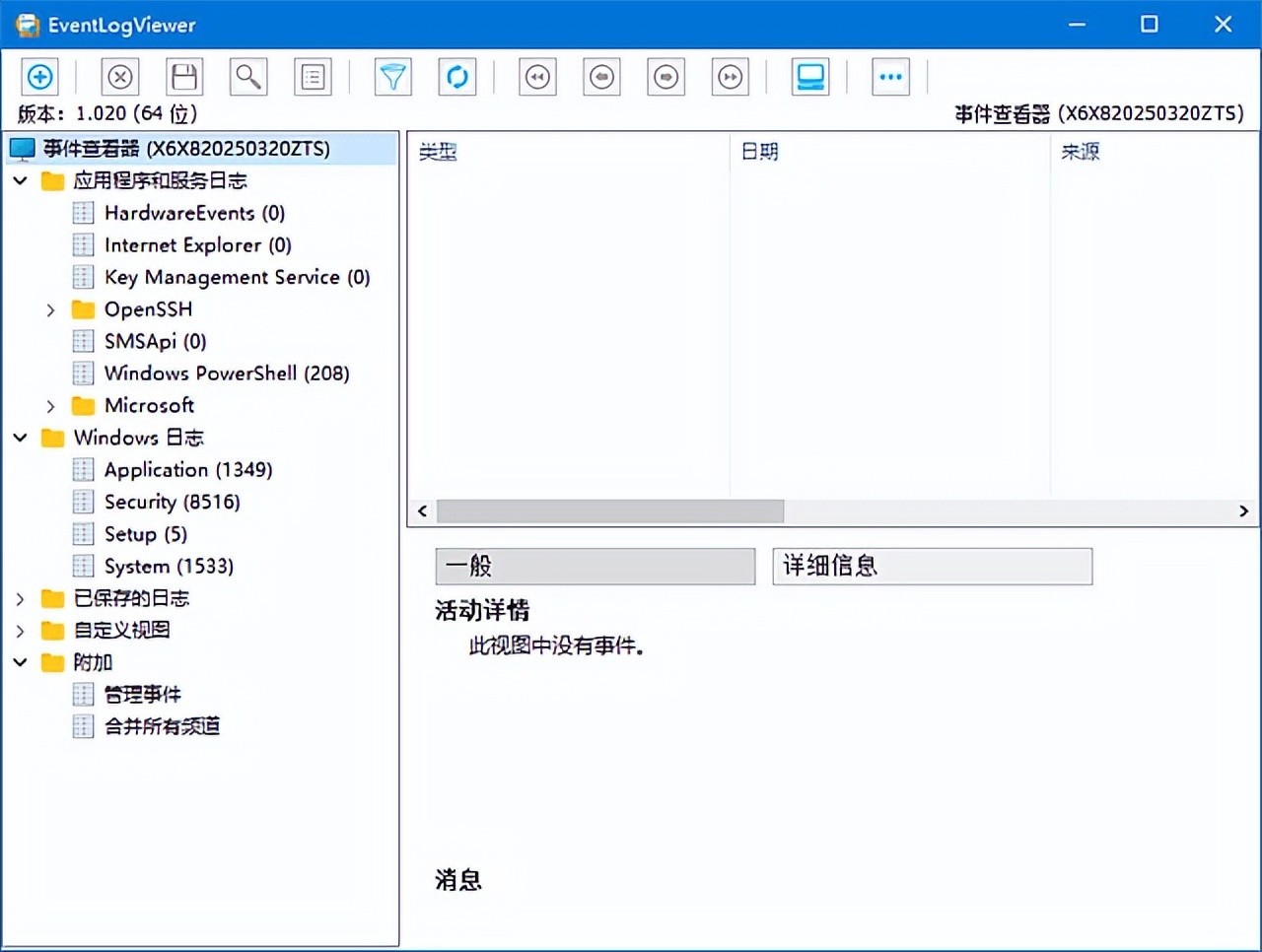Switch to the 一般 tab

click(x=596, y=566)
